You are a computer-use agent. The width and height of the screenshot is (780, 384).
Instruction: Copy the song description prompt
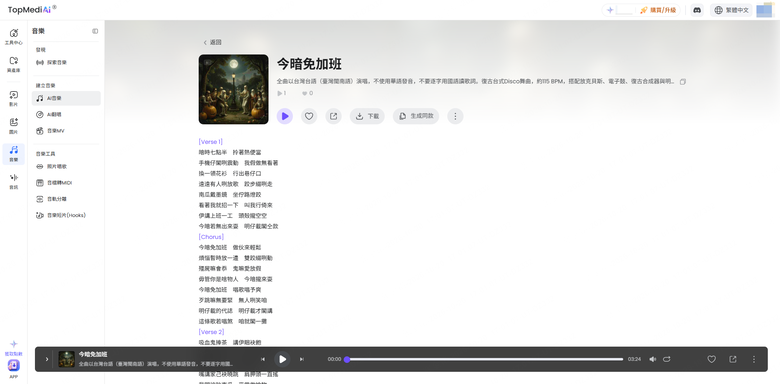[682, 82]
